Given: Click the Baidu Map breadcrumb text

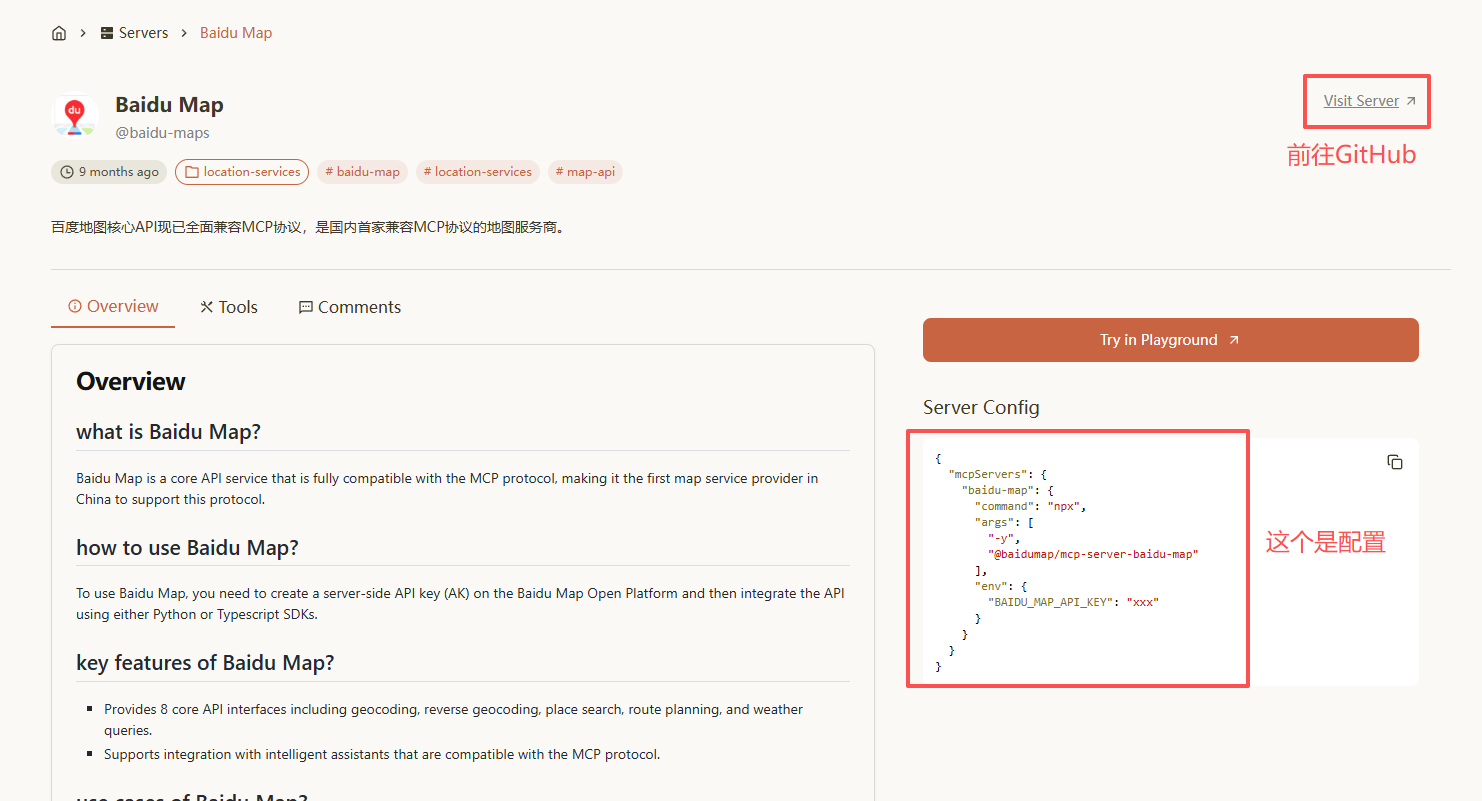Looking at the screenshot, I should (236, 33).
